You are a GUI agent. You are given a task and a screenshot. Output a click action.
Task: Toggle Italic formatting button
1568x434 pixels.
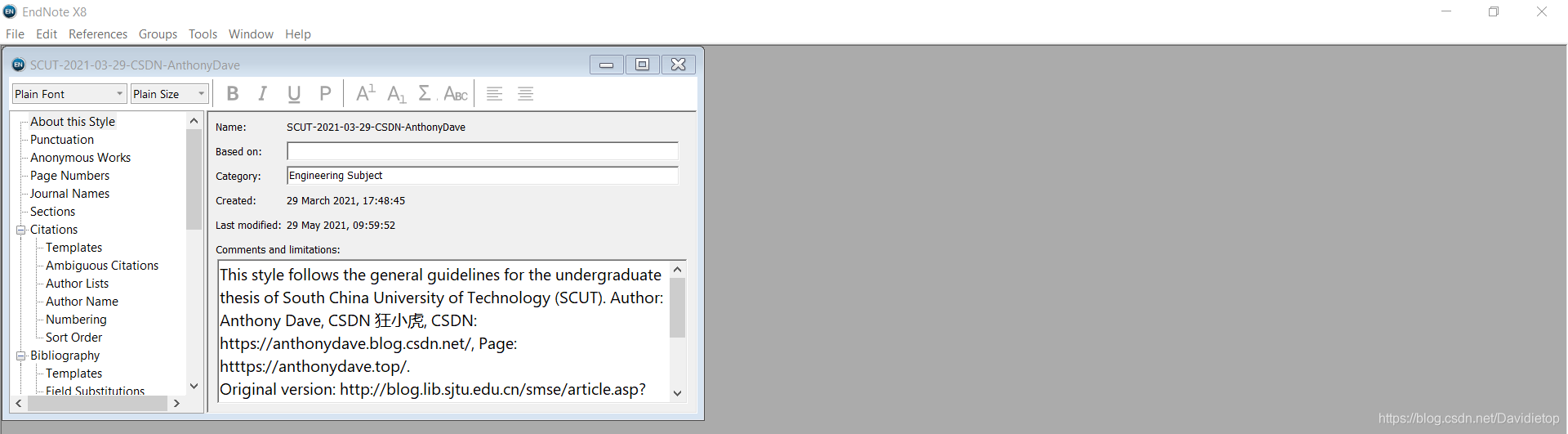point(263,94)
